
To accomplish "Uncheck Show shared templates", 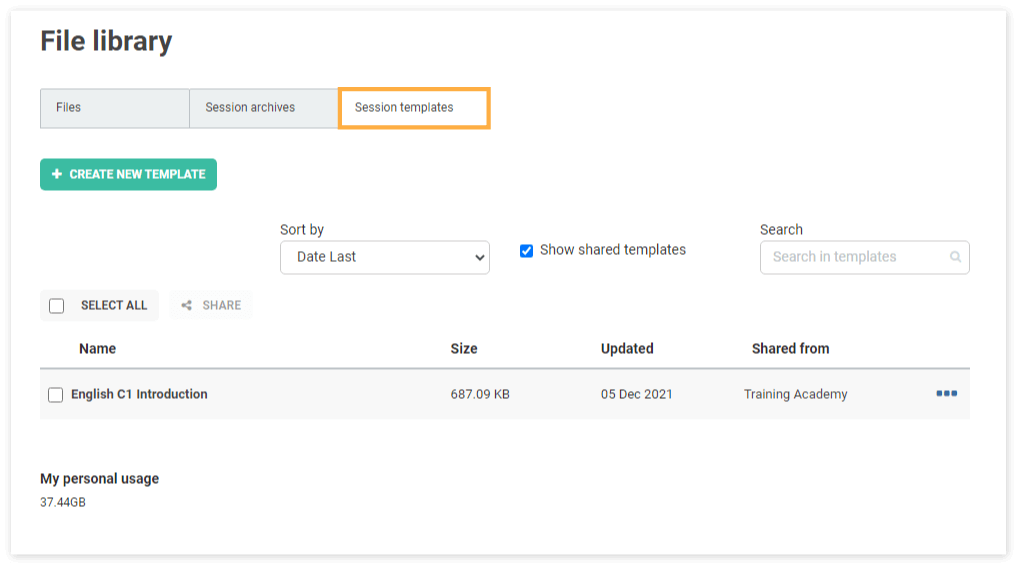I will (x=526, y=250).
